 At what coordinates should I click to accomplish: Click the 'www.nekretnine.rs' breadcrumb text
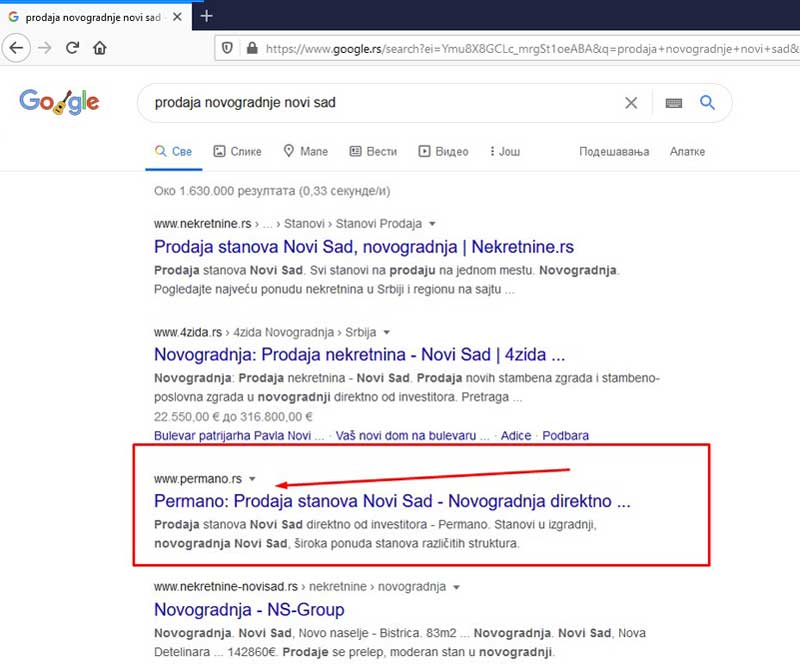click(x=203, y=224)
